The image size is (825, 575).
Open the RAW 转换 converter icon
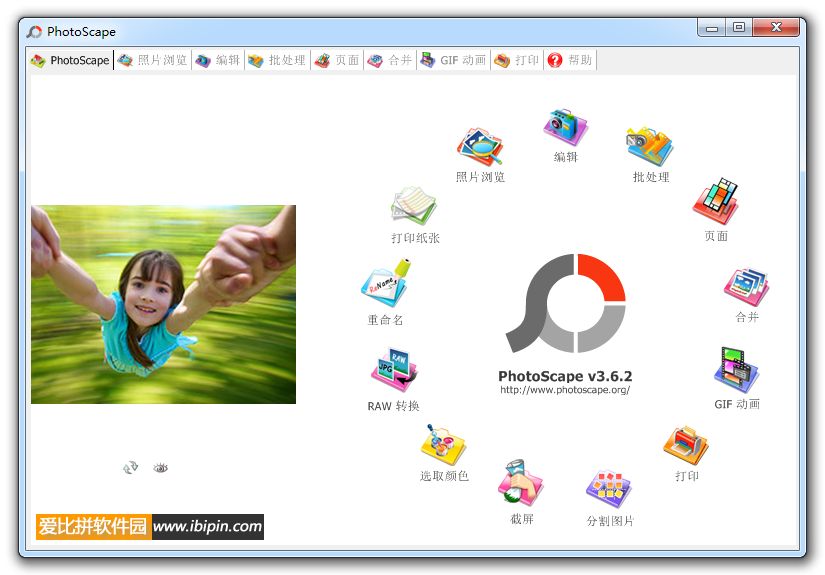click(x=394, y=370)
